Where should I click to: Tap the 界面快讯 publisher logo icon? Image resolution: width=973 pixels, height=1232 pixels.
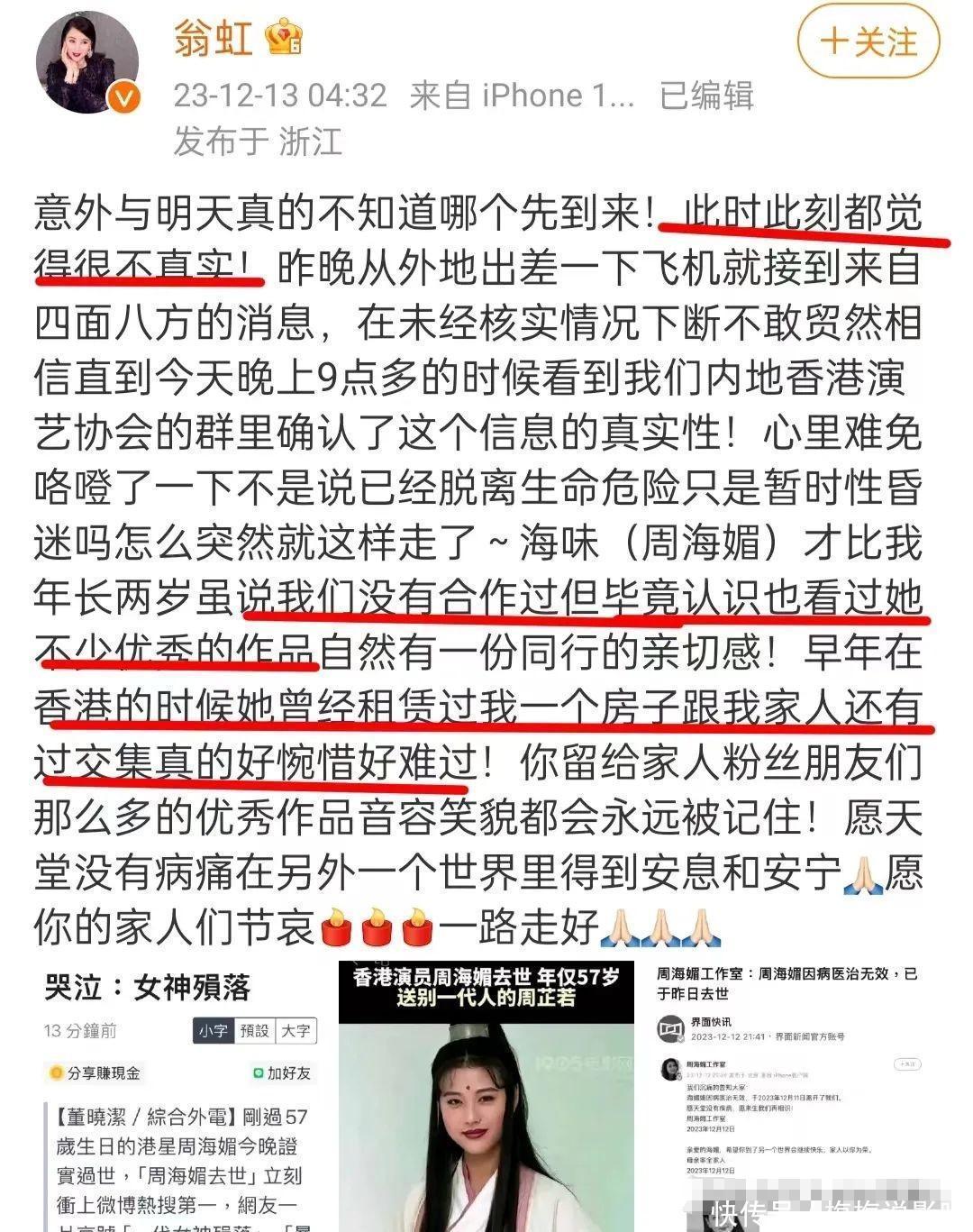click(x=669, y=1028)
